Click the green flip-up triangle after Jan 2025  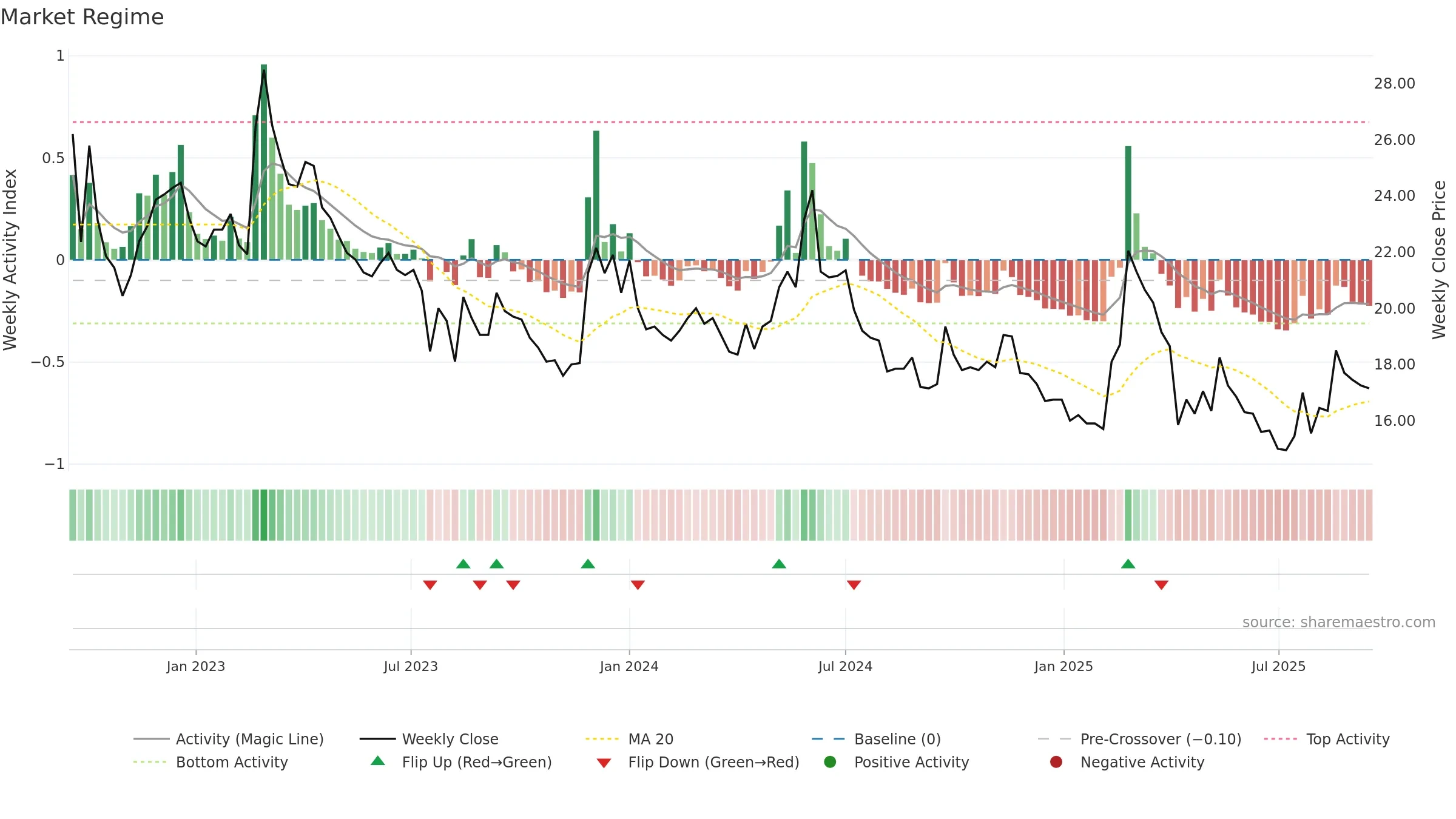1128,564
